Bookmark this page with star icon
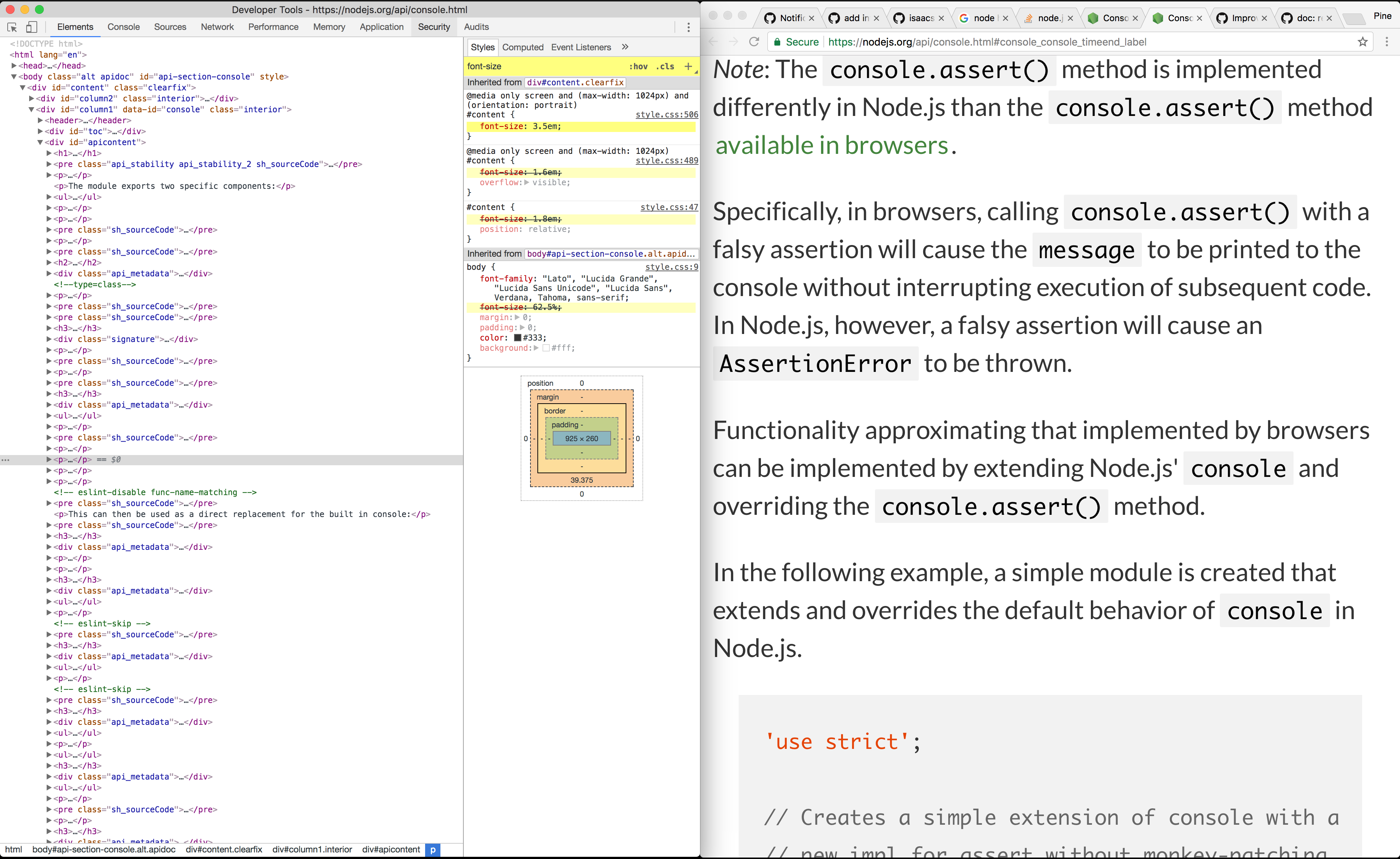Image resolution: width=1400 pixels, height=859 pixels. [1362, 42]
